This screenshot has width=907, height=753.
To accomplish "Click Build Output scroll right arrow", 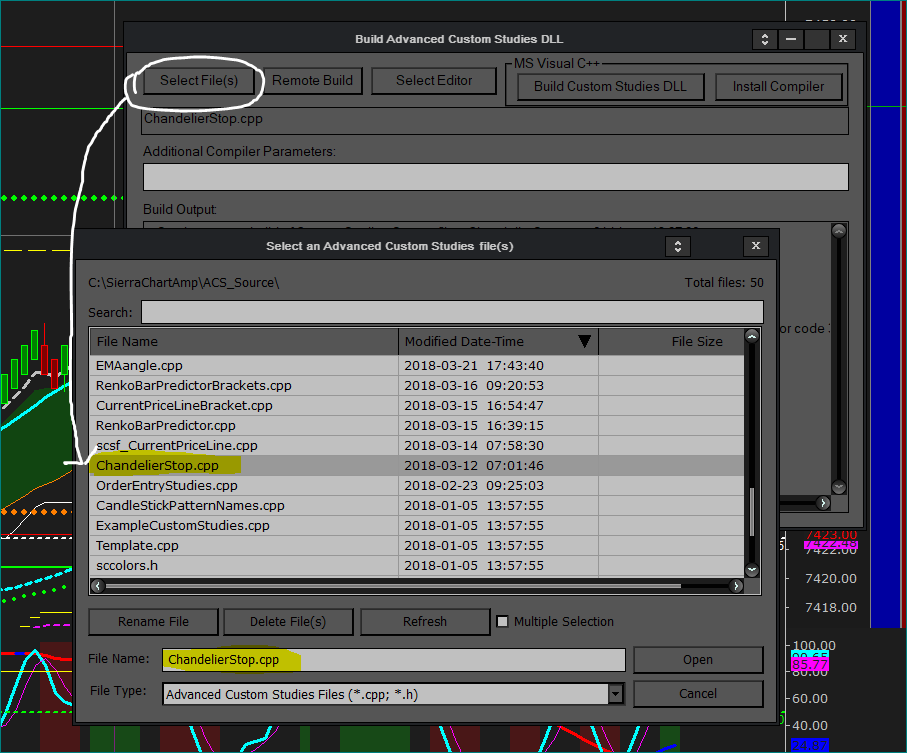I will pyautogui.click(x=823, y=503).
